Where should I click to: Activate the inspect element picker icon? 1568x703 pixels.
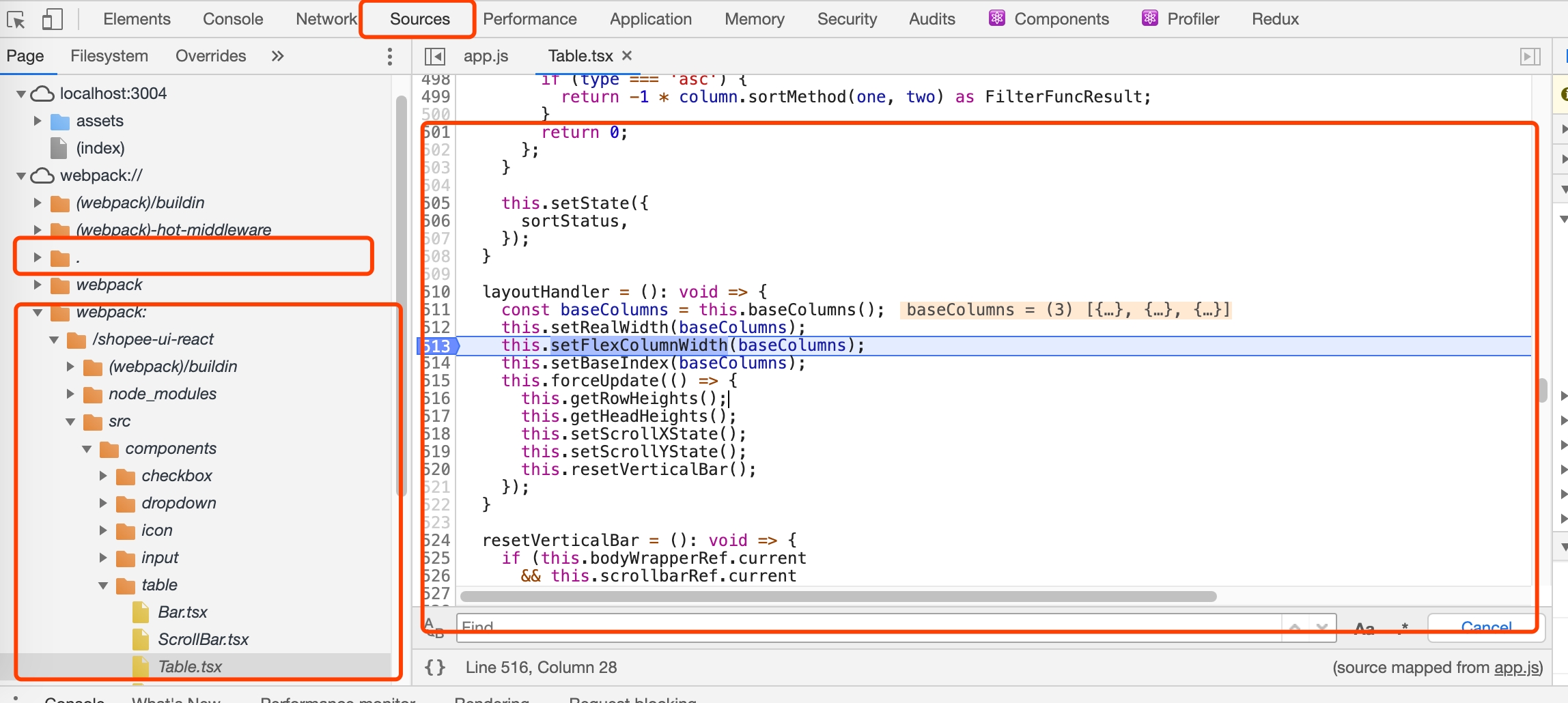click(16, 20)
